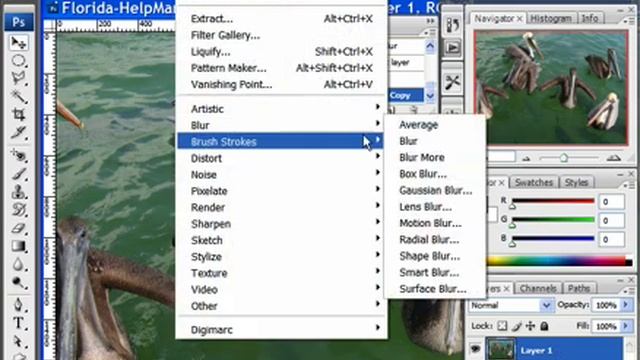Click the Navigator zoom out icon
Image resolution: width=640 pixels, height=360 pixels.
point(526,158)
